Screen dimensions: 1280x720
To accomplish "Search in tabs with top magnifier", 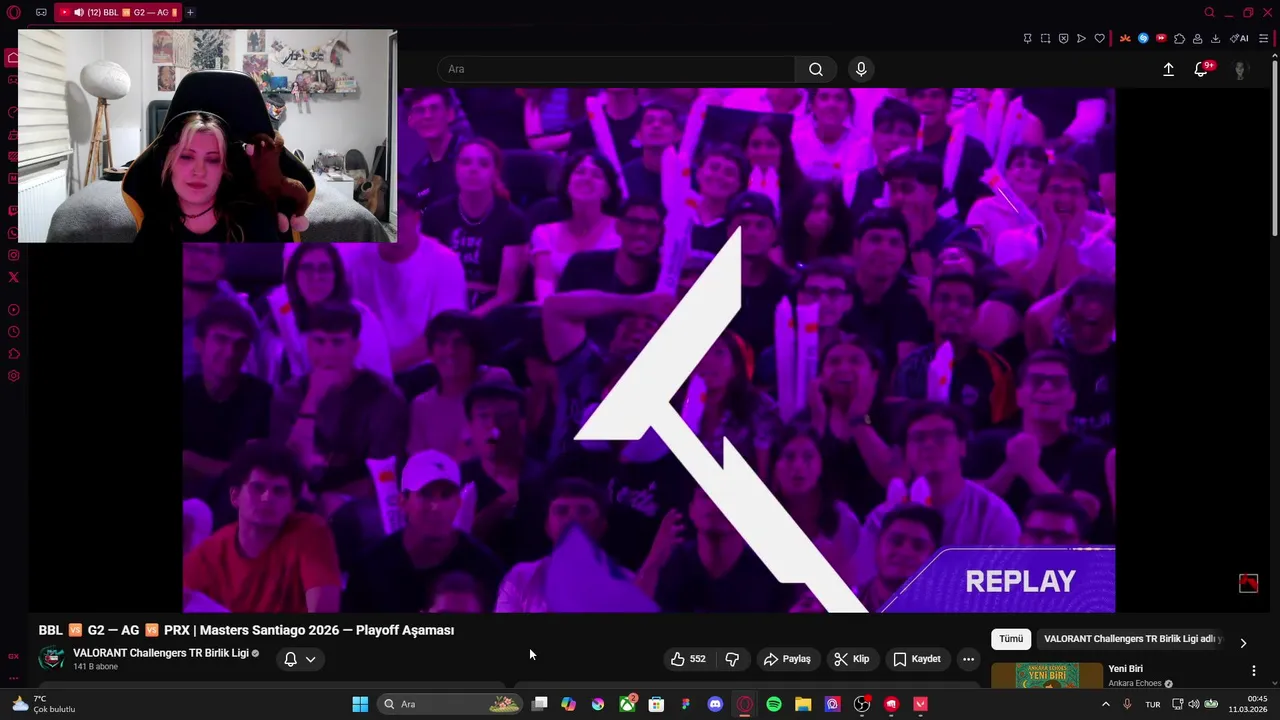I will [1209, 13].
